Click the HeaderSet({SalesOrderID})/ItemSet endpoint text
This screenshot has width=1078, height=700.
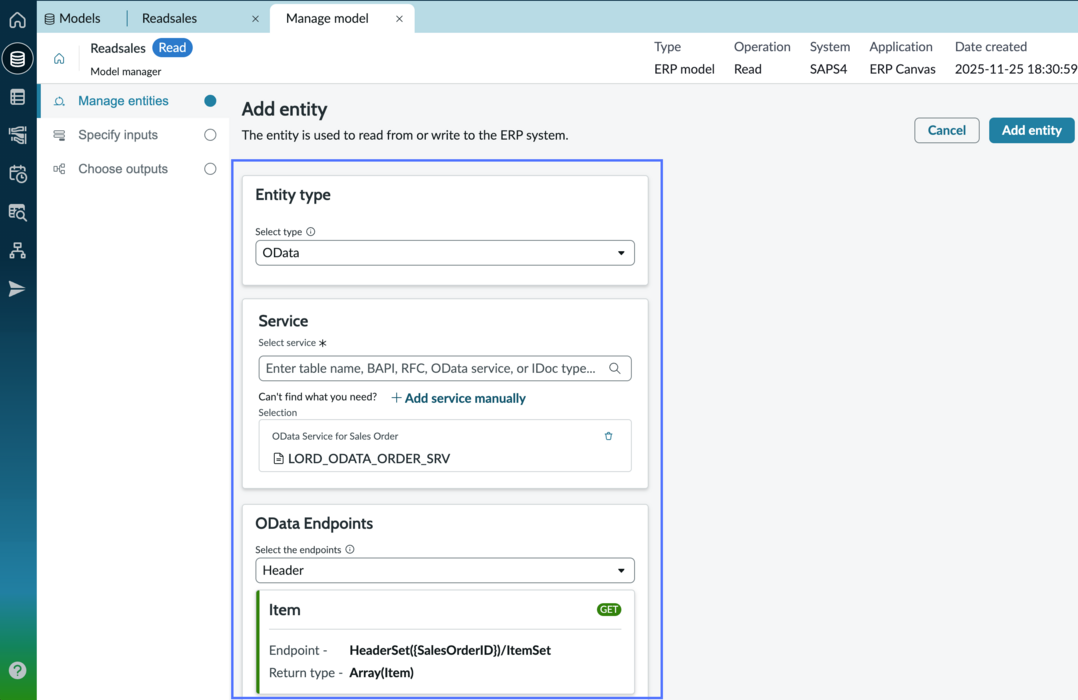pos(450,650)
